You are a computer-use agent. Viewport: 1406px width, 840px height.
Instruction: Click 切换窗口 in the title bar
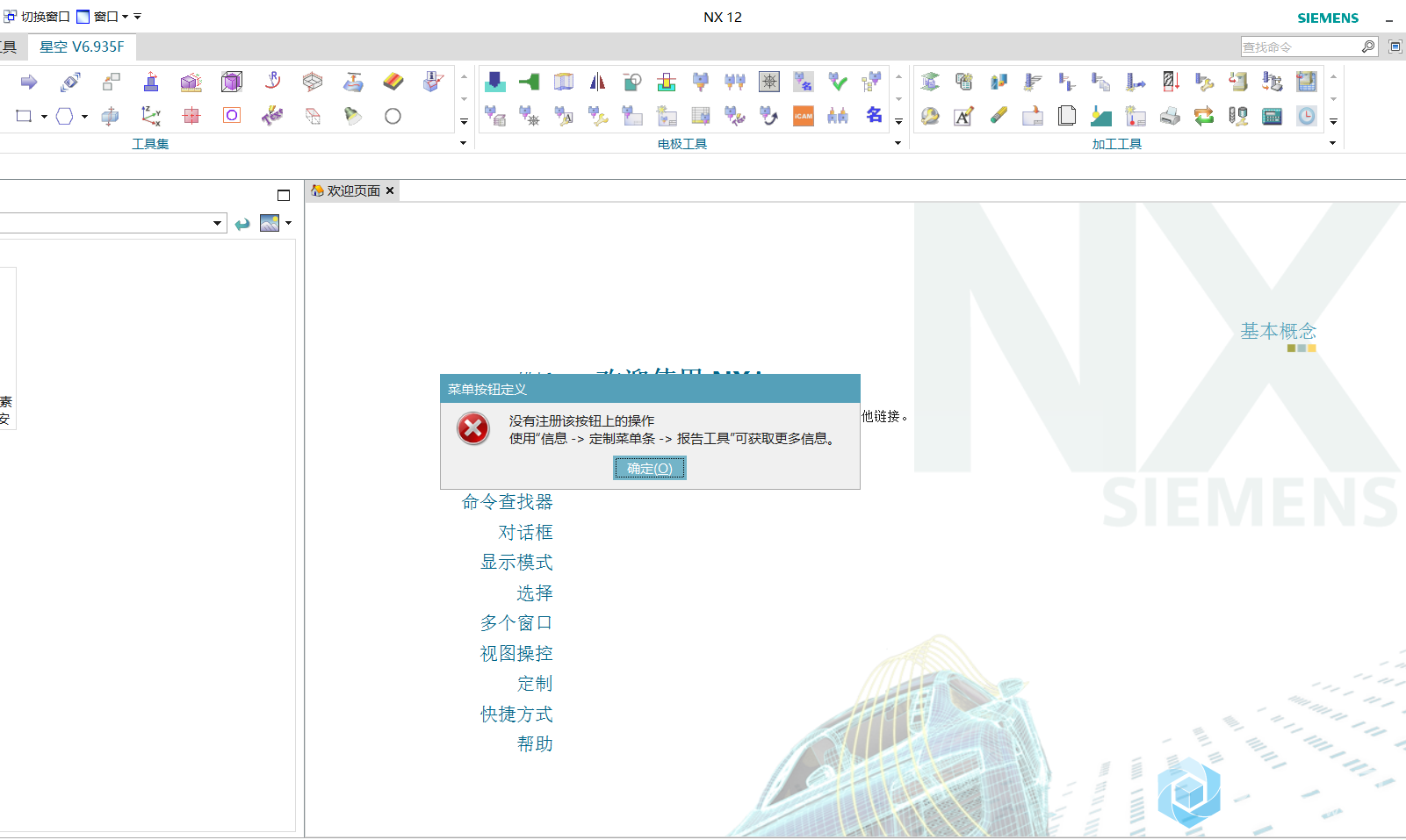tap(37, 17)
